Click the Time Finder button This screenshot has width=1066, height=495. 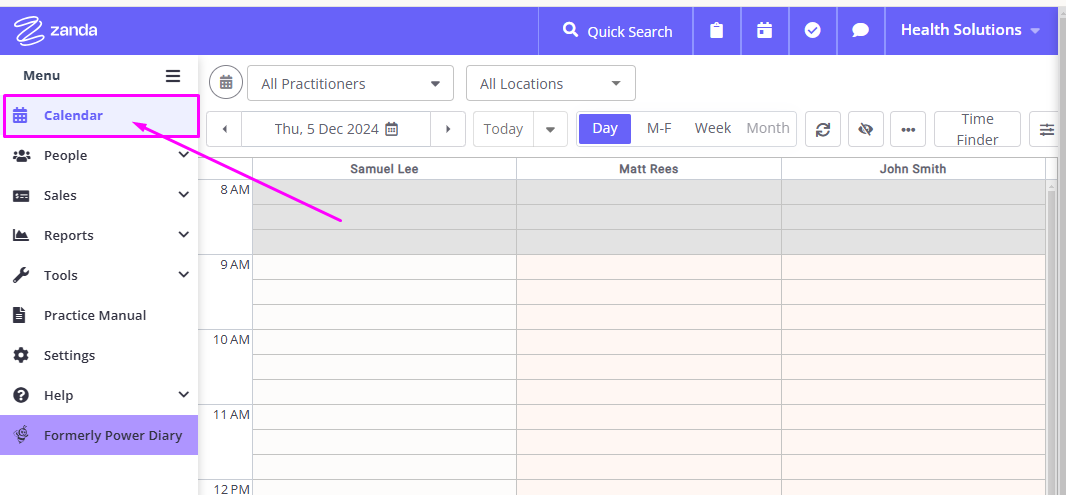point(977,129)
